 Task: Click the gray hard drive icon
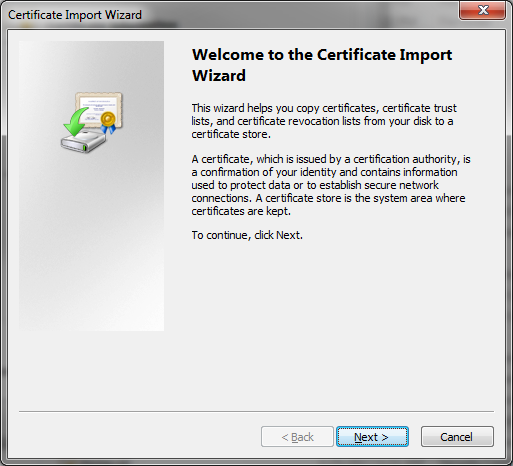coord(83,142)
